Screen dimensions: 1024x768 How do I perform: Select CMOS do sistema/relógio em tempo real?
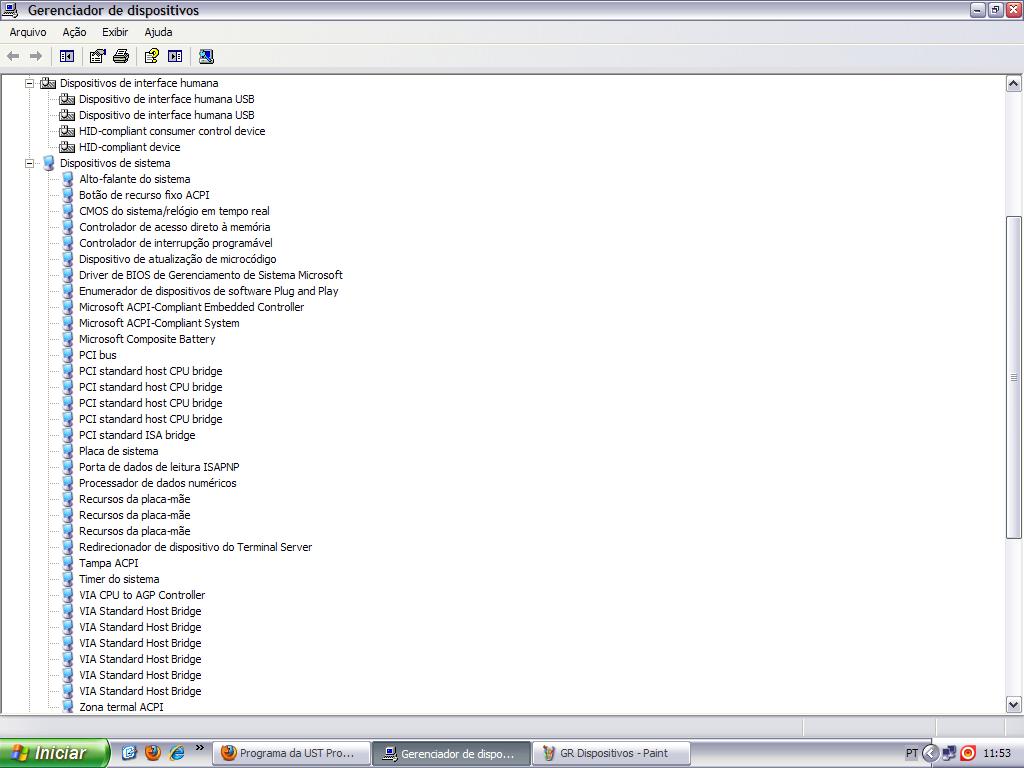[174, 211]
